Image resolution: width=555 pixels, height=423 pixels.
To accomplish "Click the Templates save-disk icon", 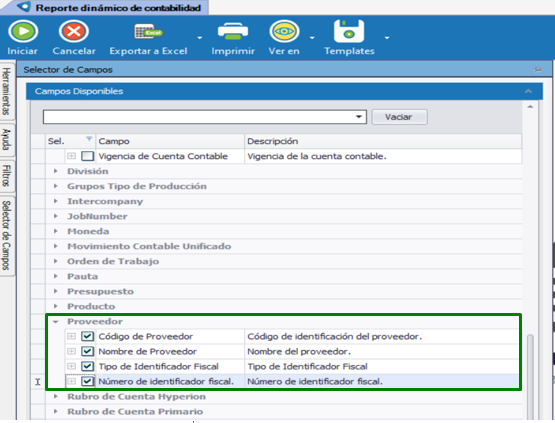I will (349, 32).
